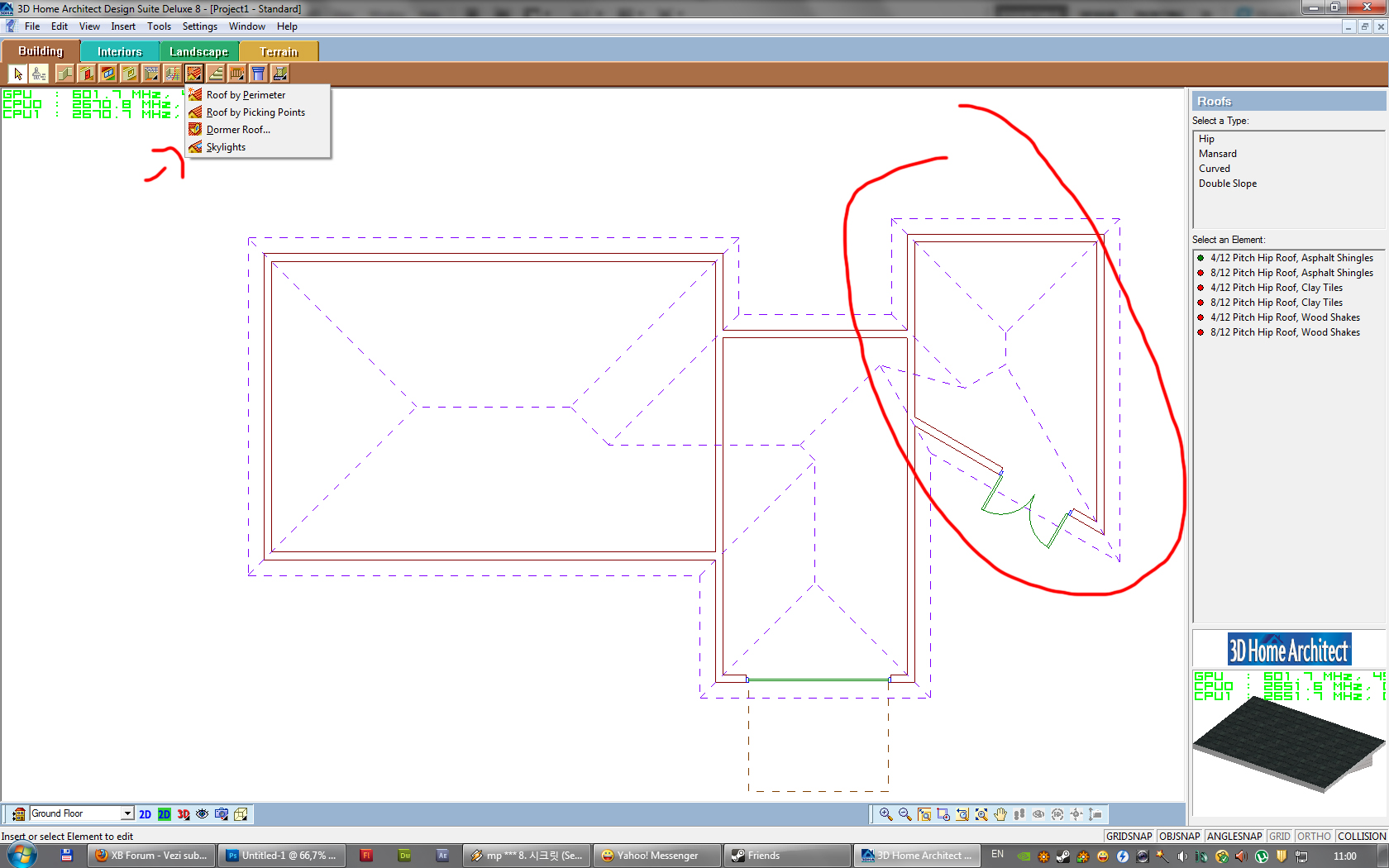Choose the Window tool icon
The image size is (1389, 868).
108,74
